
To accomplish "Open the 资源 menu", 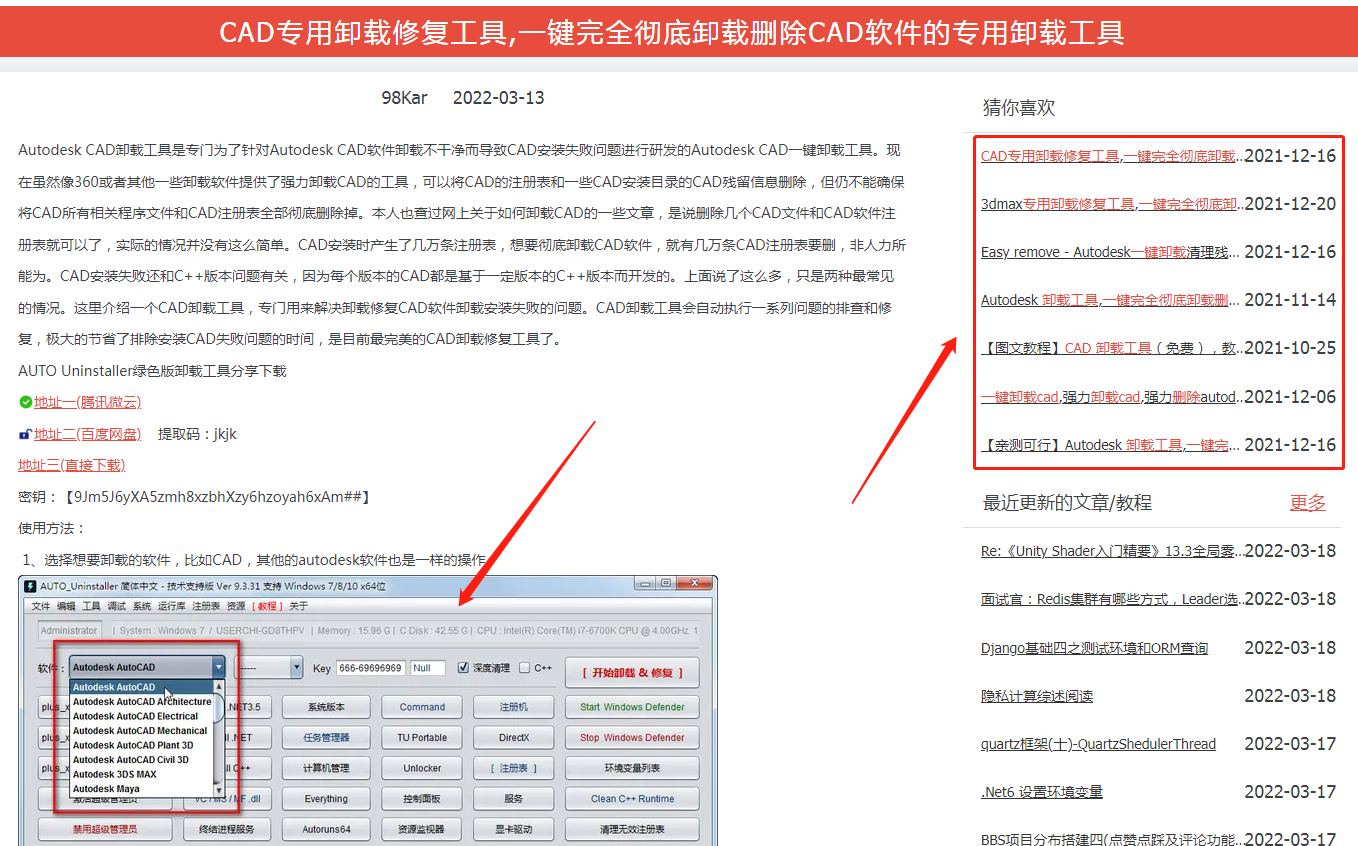I will pyautogui.click(x=236, y=606).
